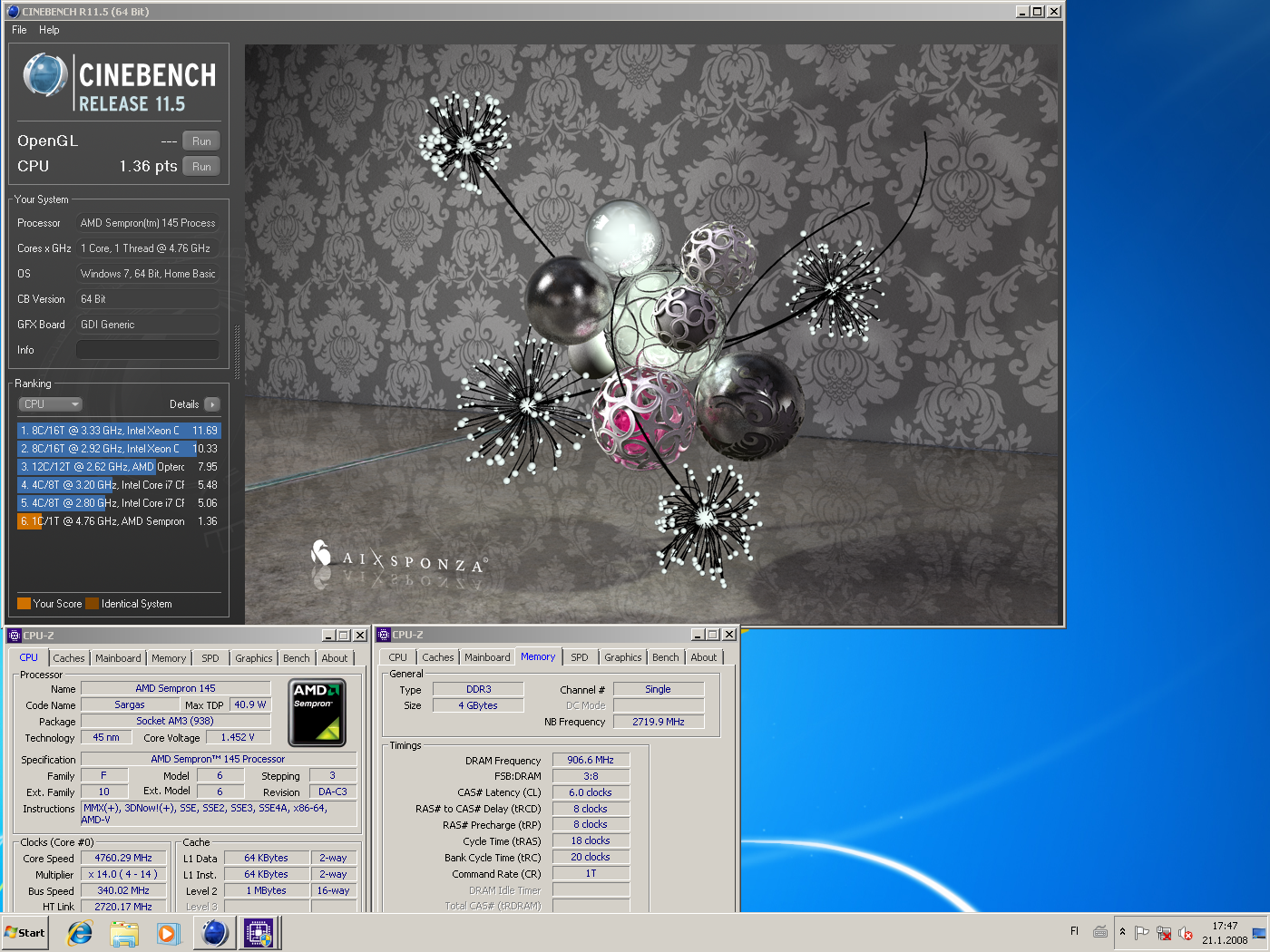Click the AMD Sempron logo in CPU-Z
The height and width of the screenshot is (952, 1270).
tap(317, 713)
